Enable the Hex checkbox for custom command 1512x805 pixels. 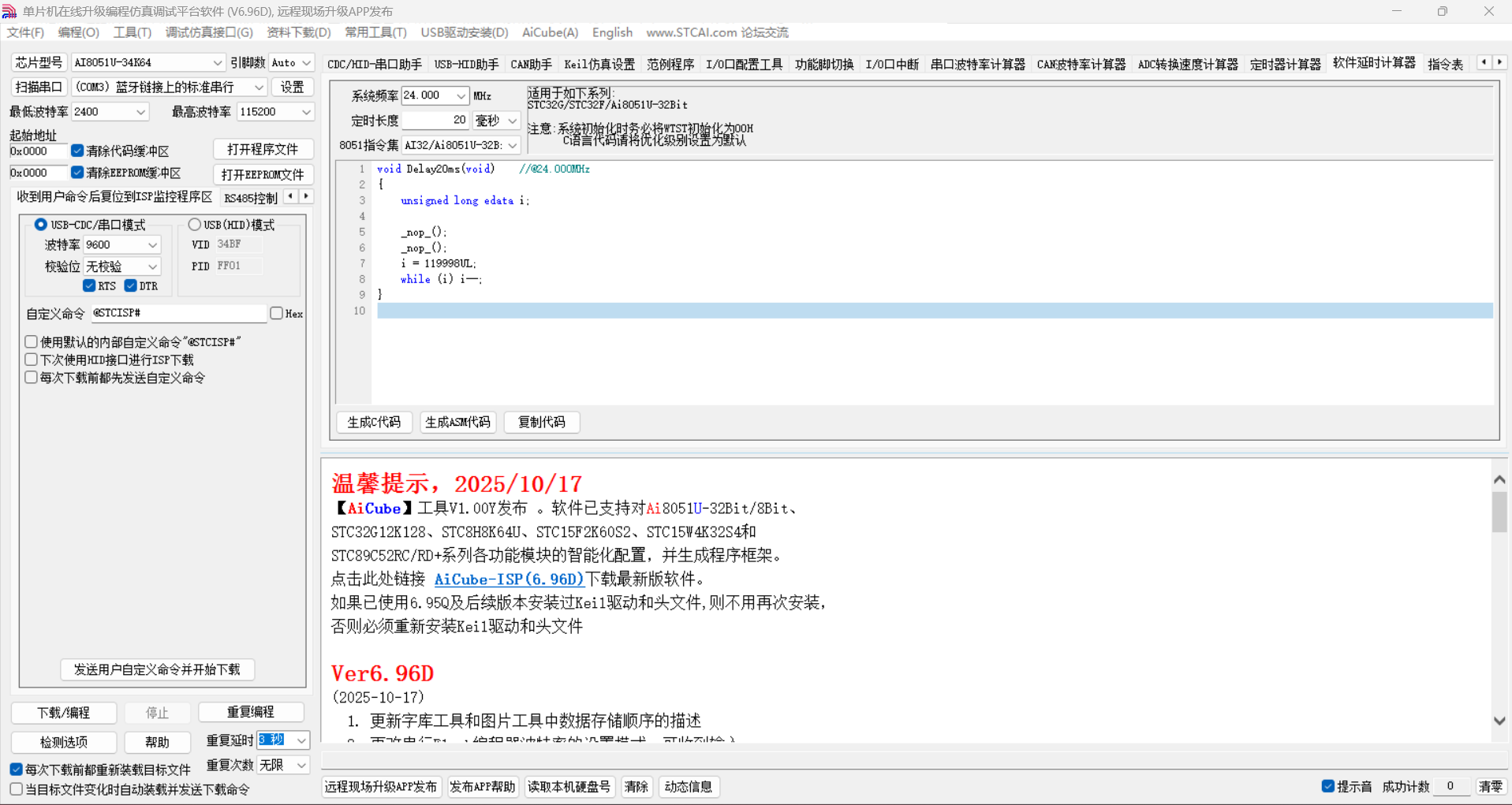[x=277, y=313]
